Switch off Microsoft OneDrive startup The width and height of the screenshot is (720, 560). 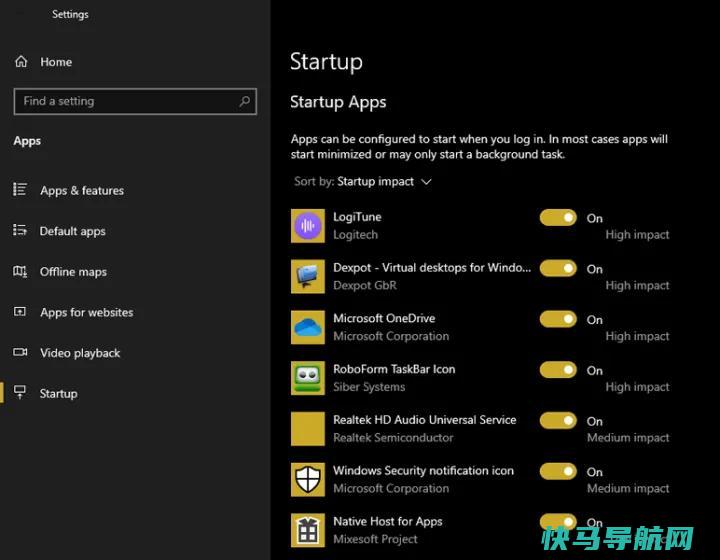pyautogui.click(x=558, y=319)
